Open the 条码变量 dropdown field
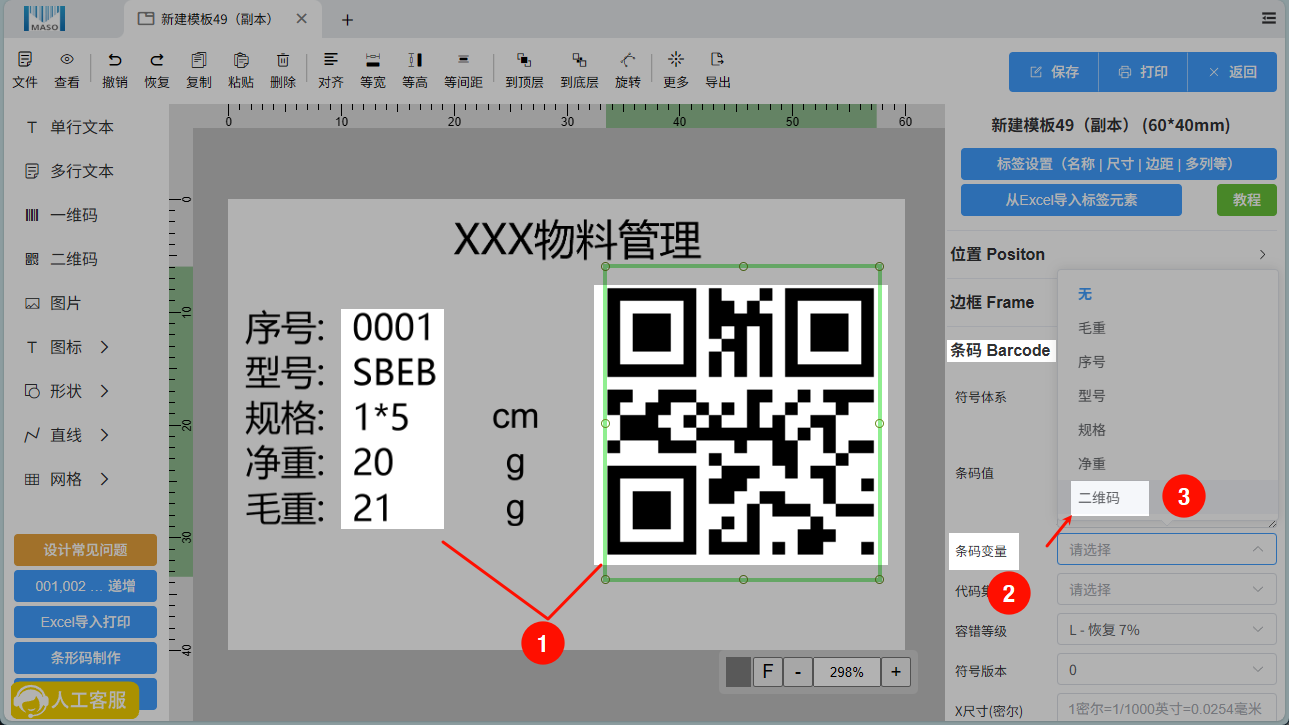 (1166, 549)
